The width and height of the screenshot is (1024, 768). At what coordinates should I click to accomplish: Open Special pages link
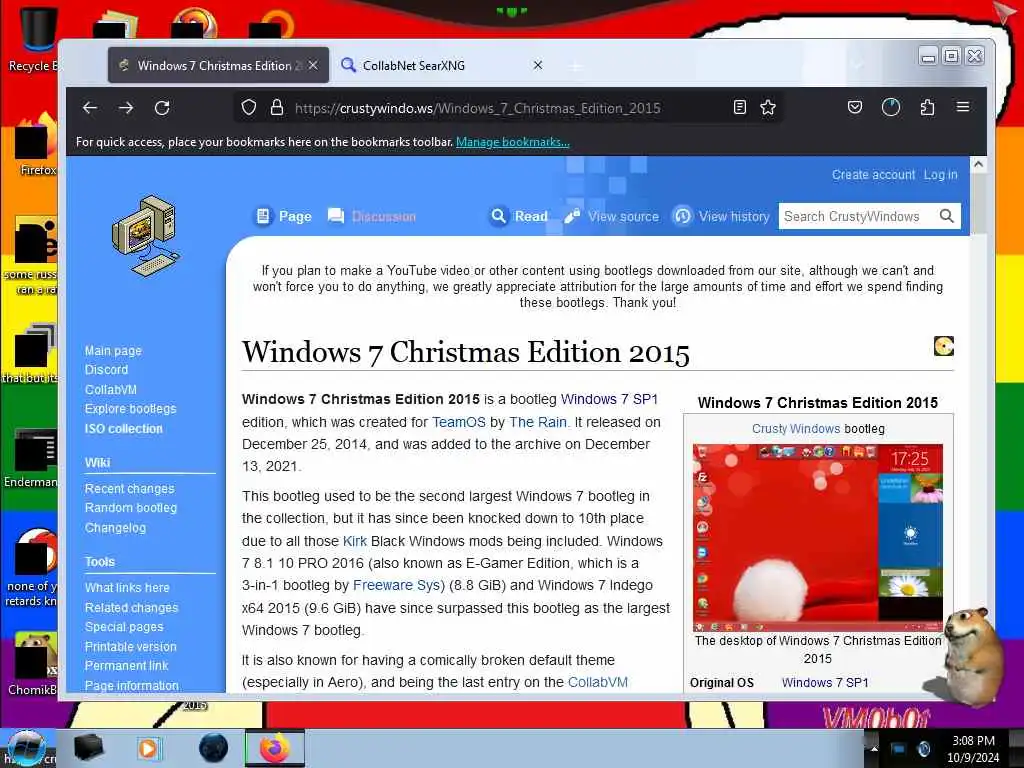124,627
